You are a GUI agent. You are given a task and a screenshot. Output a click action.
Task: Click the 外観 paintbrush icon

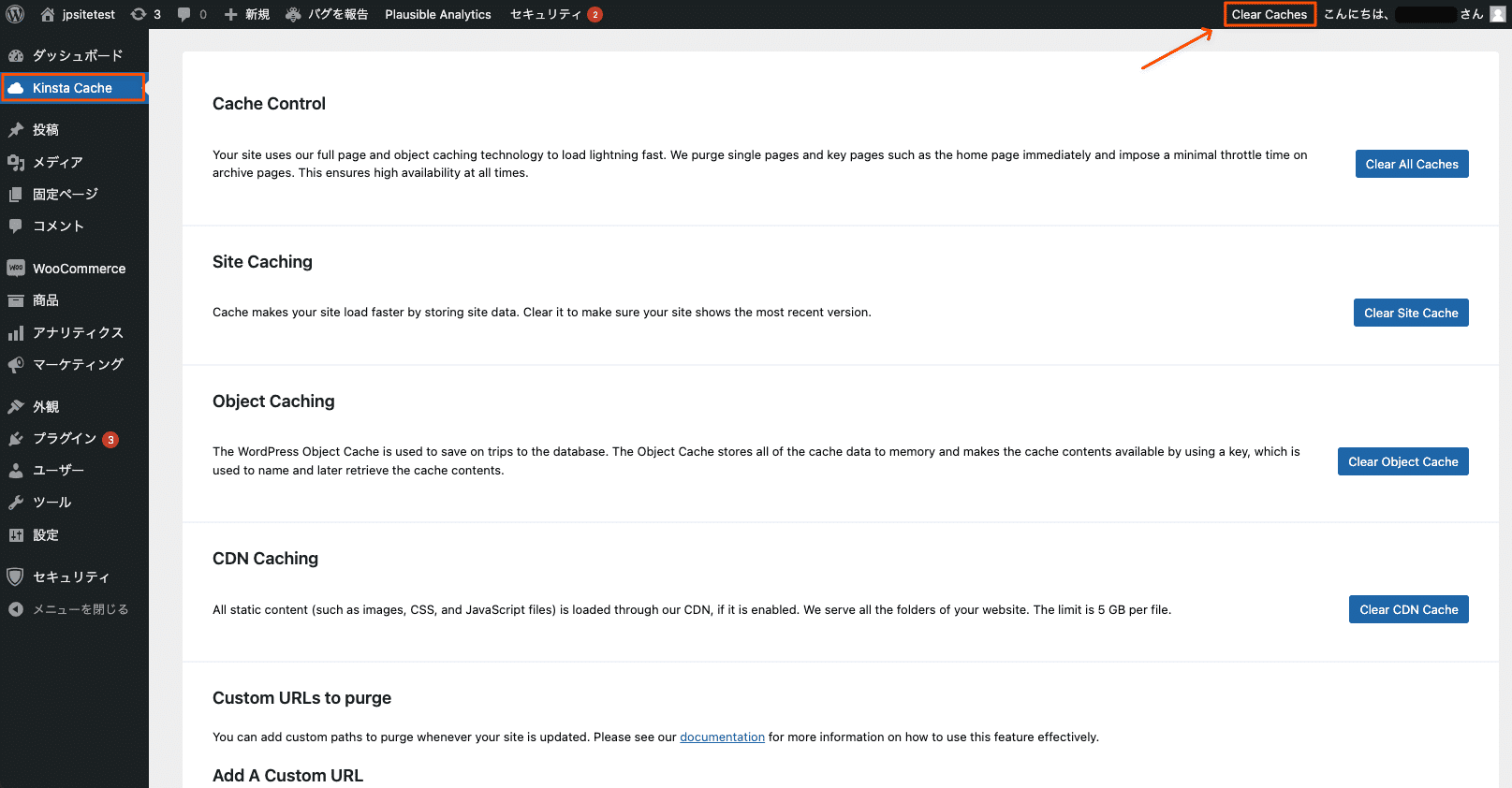click(x=16, y=406)
